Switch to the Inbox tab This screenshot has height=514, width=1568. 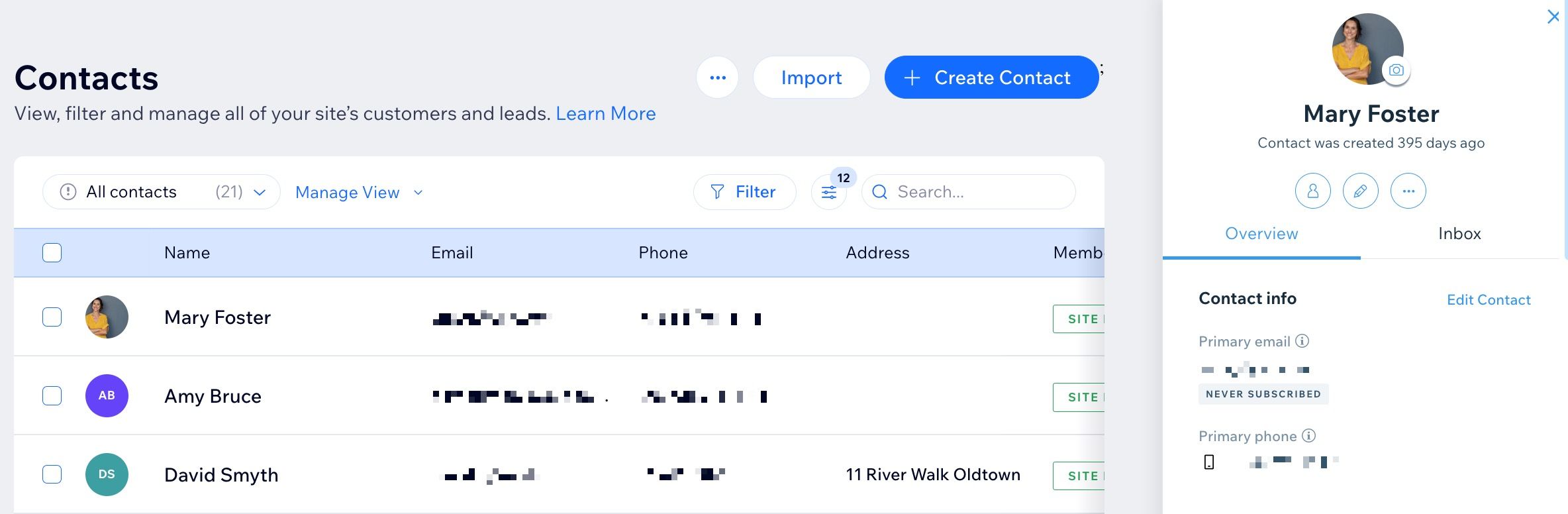pos(1459,234)
